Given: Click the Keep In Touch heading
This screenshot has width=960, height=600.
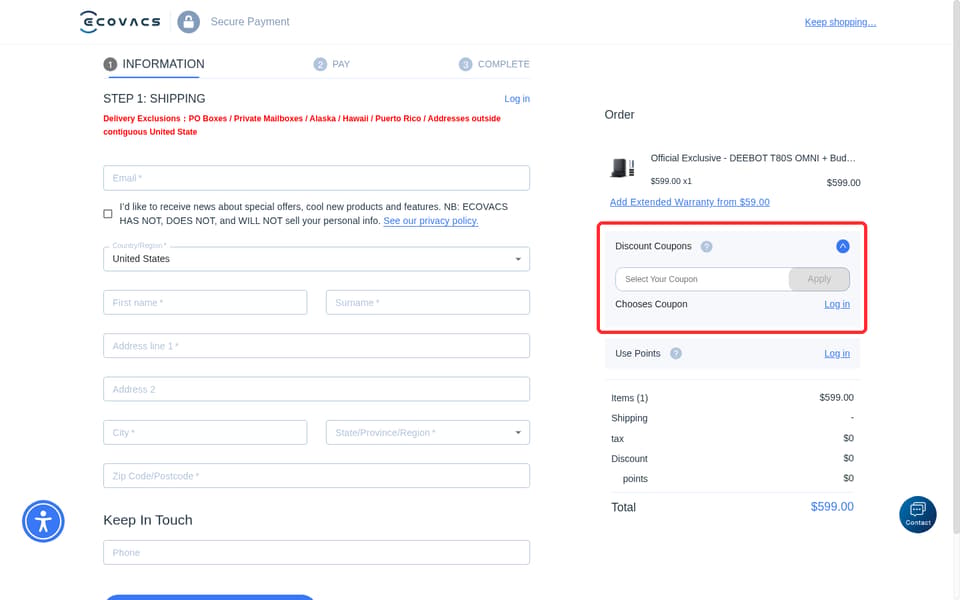Looking at the screenshot, I should tap(148, 520).
